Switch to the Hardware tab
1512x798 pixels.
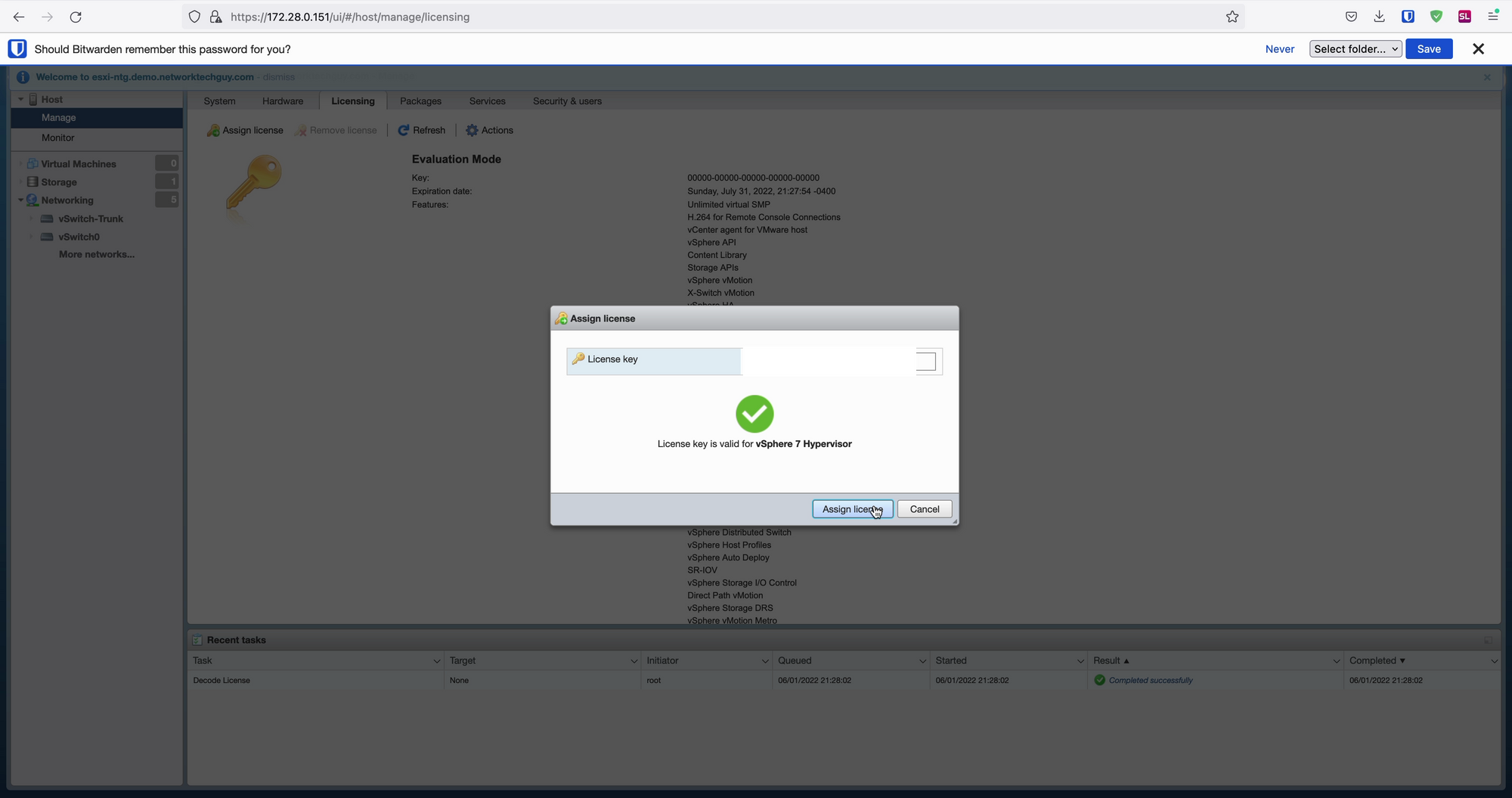click(x=283, y=101)
